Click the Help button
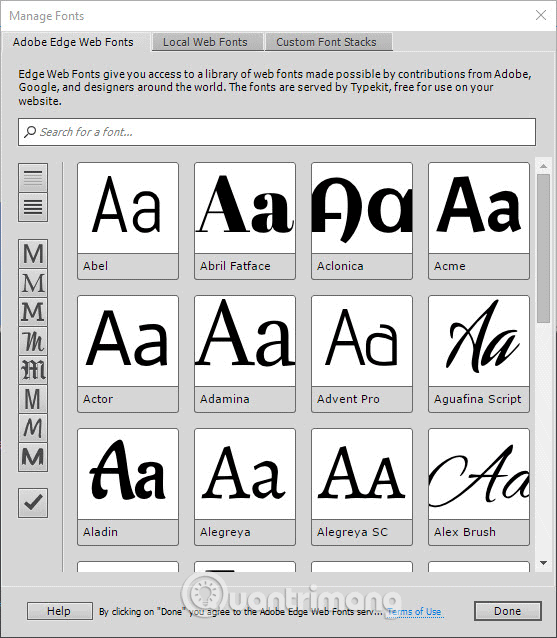The width and height of the screenshot is (557, 638). (x=60, y=611)
